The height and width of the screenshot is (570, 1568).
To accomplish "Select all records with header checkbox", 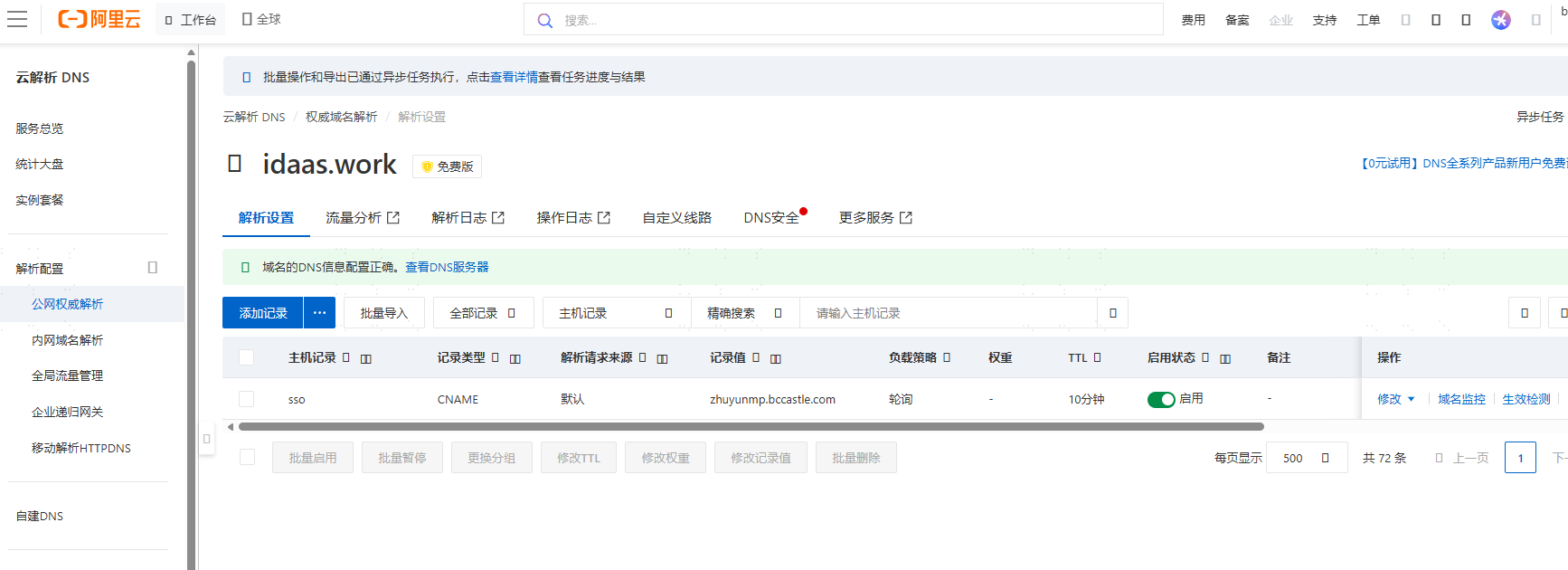I will (246, 357).
